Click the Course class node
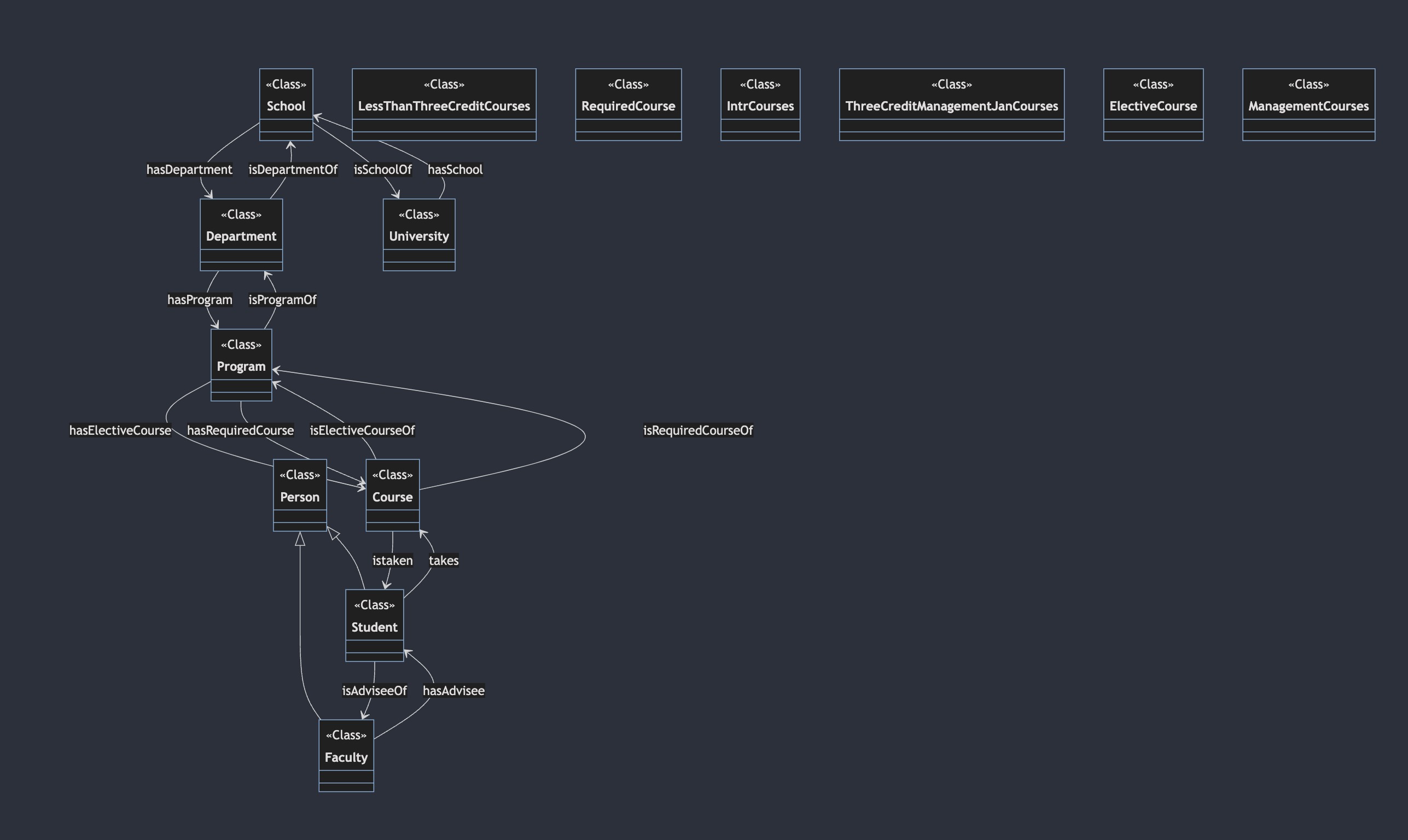Screen dimensions: 1408x840 click(x=392, y=495)
